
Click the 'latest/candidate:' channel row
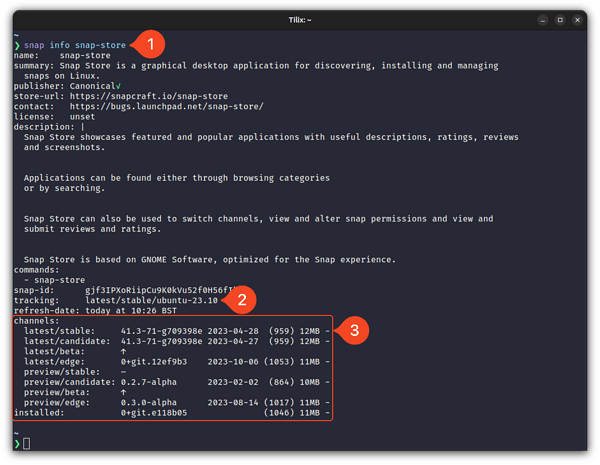pyautogui.click(x=177, y=341)
